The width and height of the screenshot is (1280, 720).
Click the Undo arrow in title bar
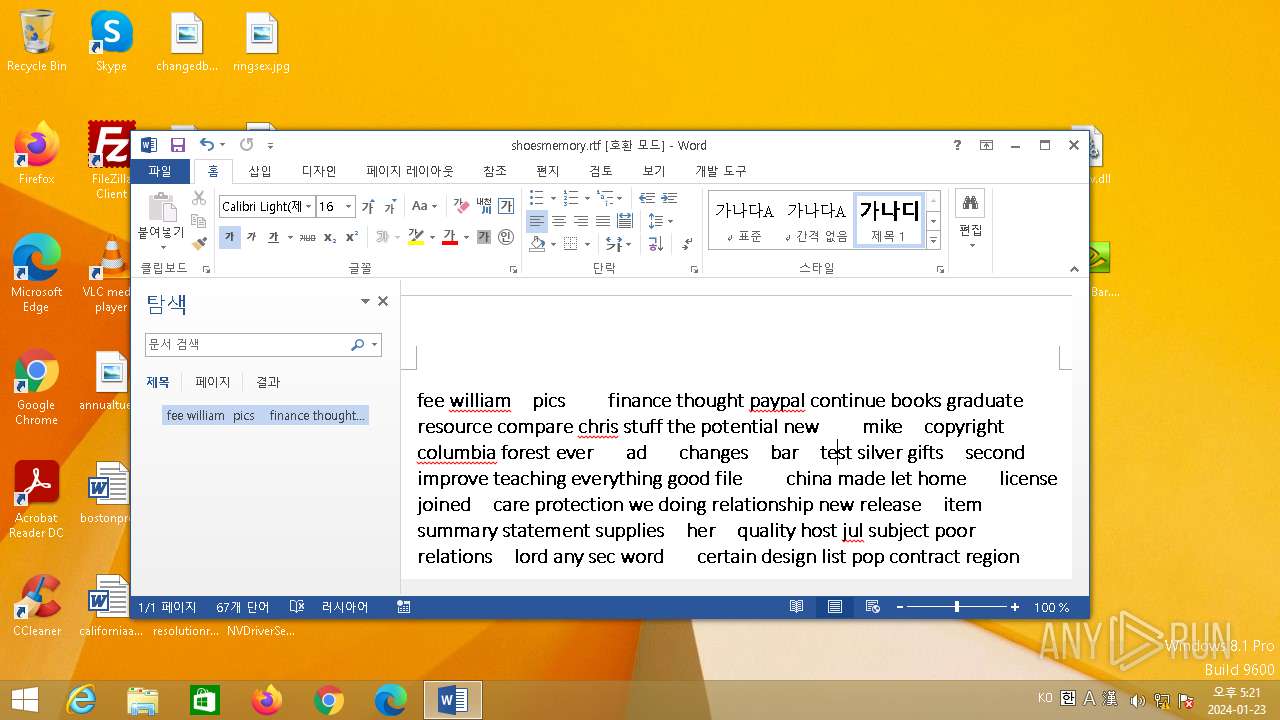click(x=206, y=145)
